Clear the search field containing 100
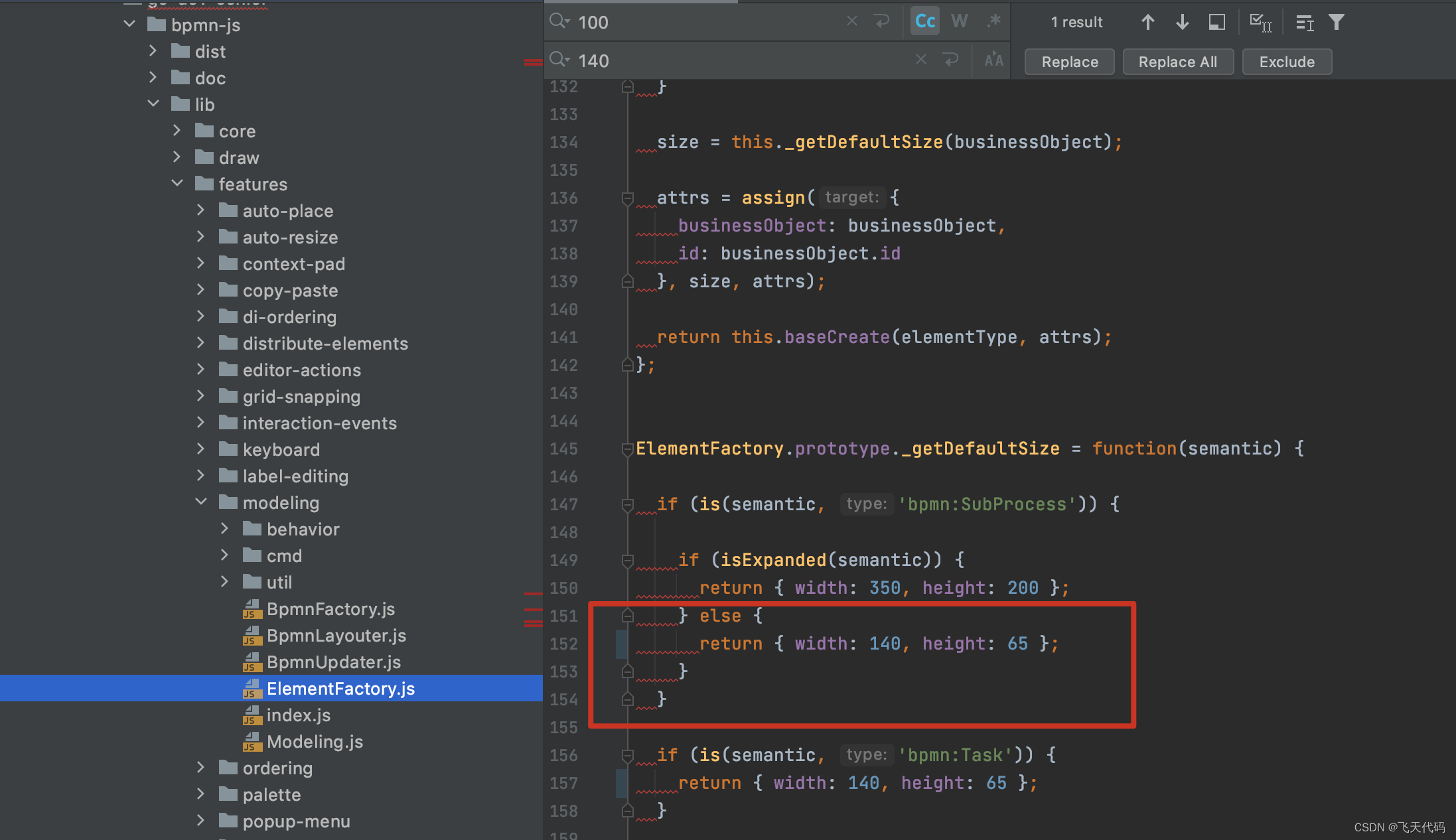 [x=852, y=22]
